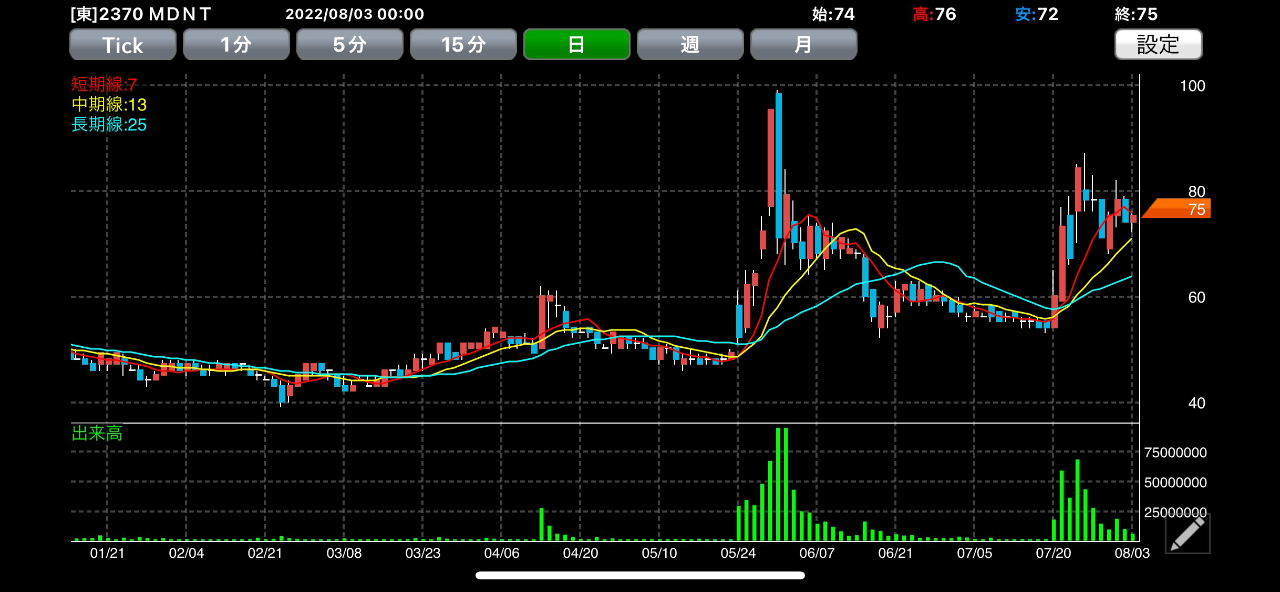The image size is (1280, 592).
Task: Click the stock title [東]2370 MDNT
Action: 141,14
